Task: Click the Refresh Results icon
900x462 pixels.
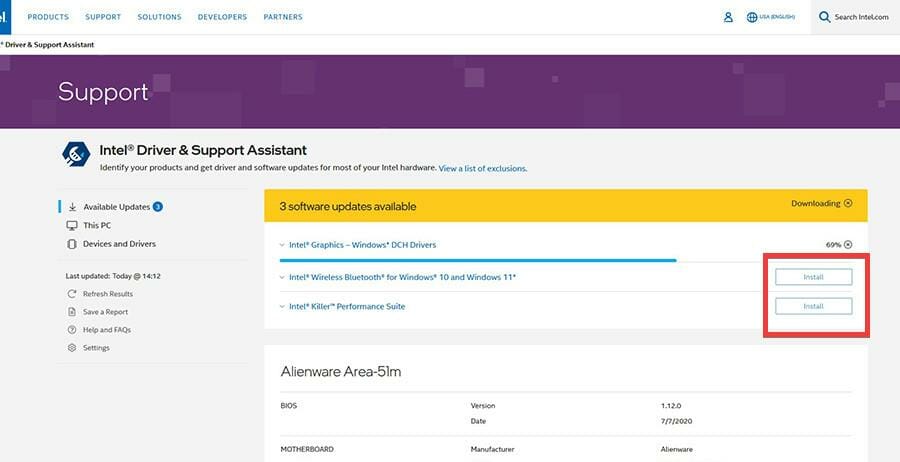Action: (x=72, y=294)
